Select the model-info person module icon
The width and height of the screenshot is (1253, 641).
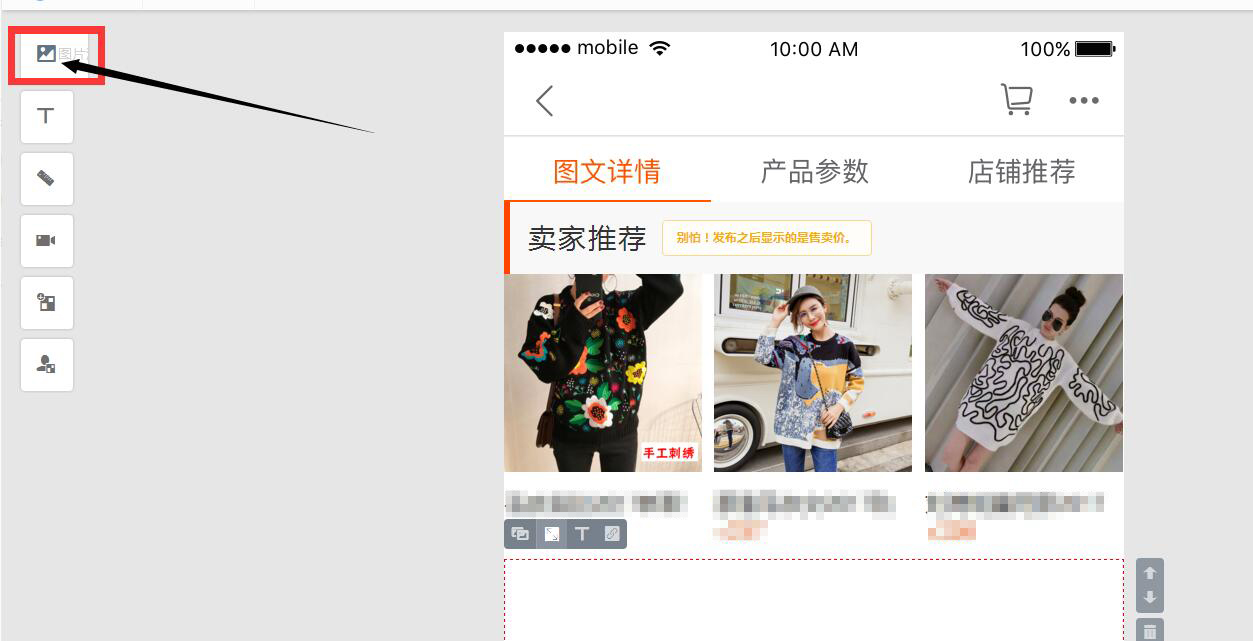46,365
